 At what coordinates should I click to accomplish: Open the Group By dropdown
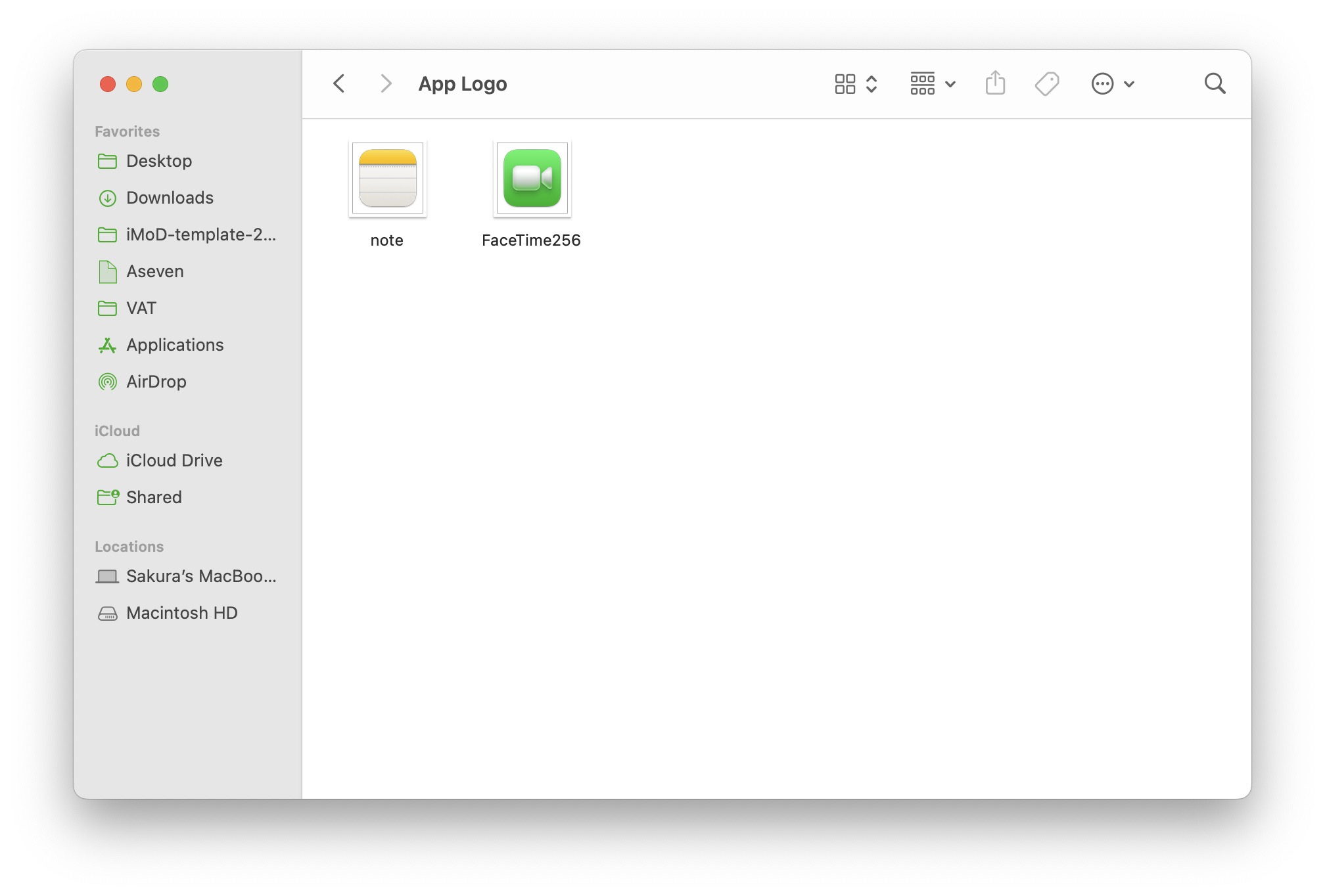click(932, 83)
